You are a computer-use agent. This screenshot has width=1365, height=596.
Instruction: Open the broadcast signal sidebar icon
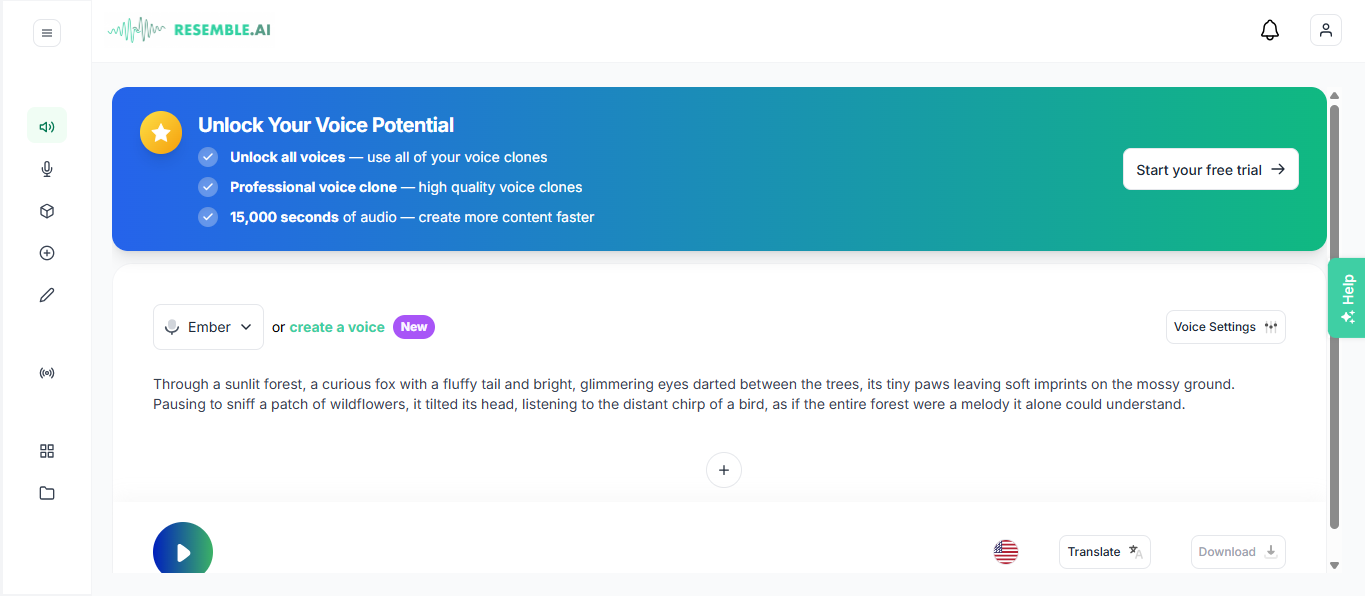click(x=47, y=373)
